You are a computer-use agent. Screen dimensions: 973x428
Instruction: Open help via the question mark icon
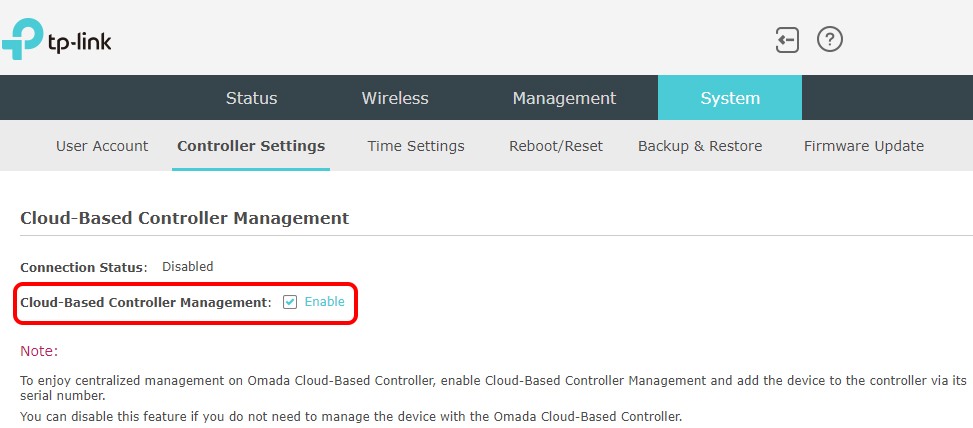coord(830,40)
